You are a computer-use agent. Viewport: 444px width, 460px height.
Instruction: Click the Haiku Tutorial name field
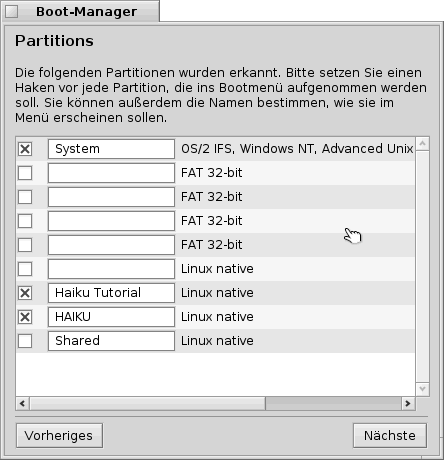pyautogui.click(x=111, y=293)
